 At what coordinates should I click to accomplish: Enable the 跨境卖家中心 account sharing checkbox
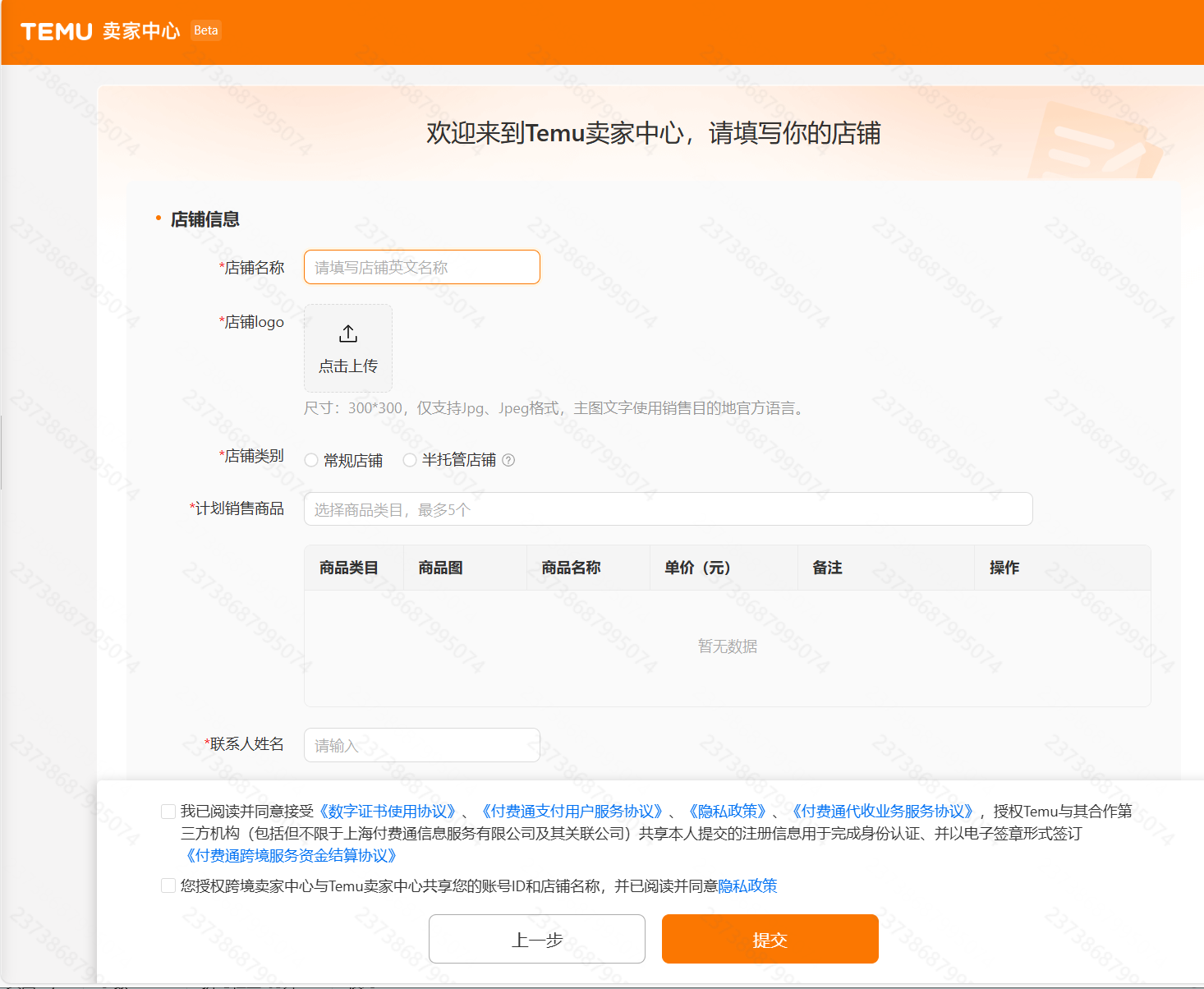(x=168, y=885)
